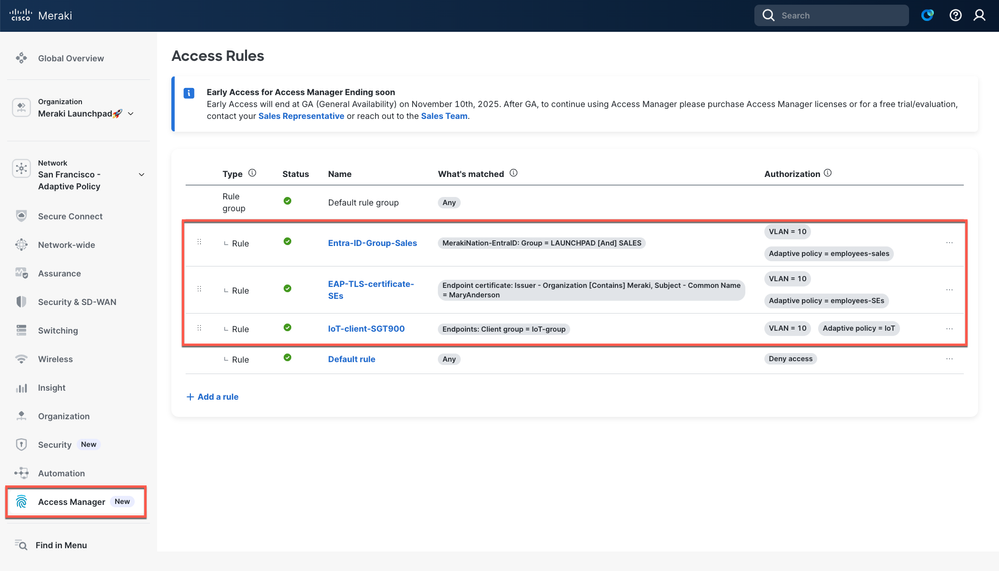The image size is (999, 571).
Task: Open more options for Default rule
Action: pos(949,359)
